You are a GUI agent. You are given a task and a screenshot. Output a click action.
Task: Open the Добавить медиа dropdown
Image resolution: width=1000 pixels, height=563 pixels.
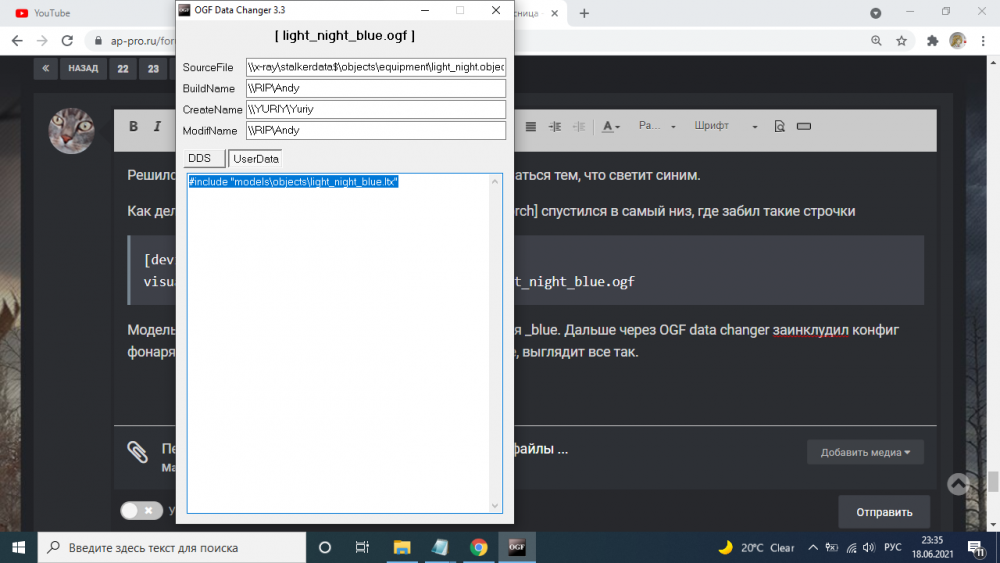tap(865, 452)
